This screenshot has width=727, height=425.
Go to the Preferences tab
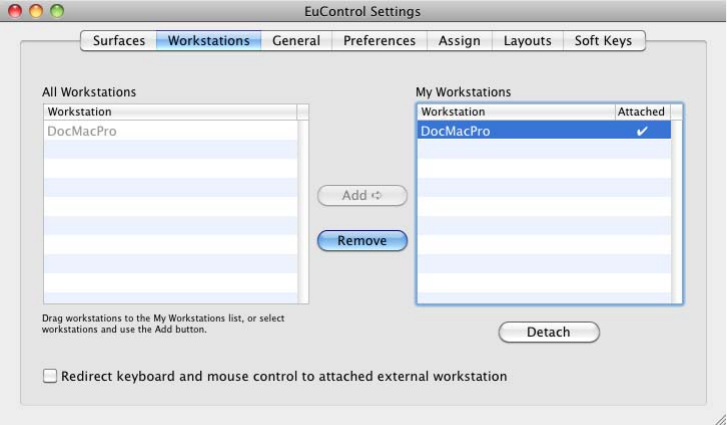379,41
